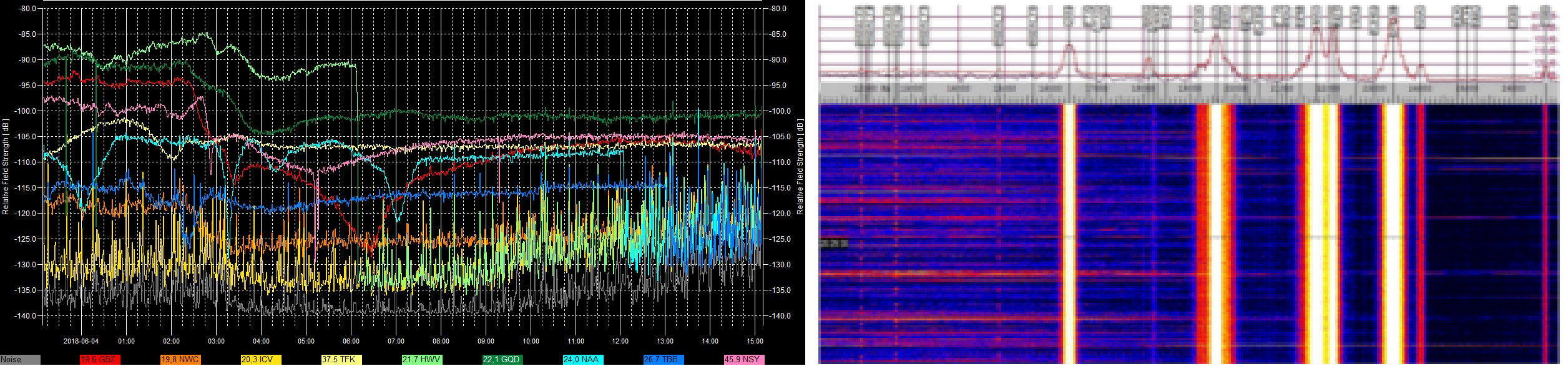Viewport: 1568px width, 371px height.
Task: Click the gray Noise legend swatch
Action: (x=20, y=360)
